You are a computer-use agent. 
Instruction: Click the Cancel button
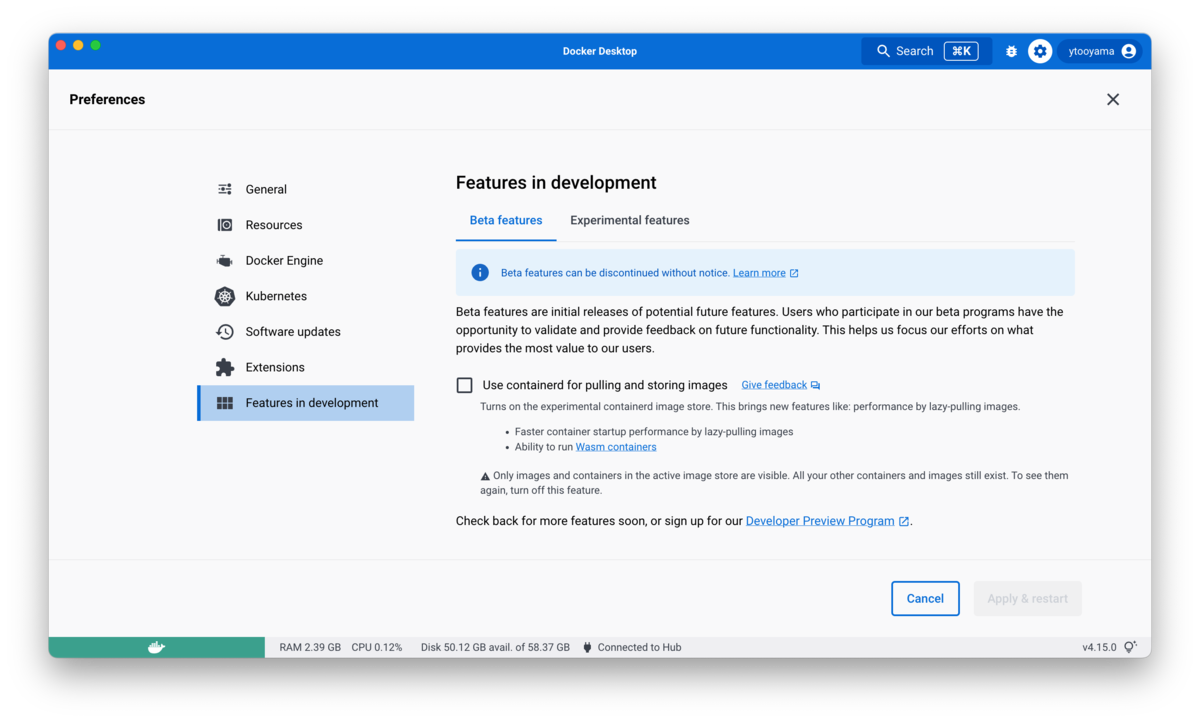point(925,599)
